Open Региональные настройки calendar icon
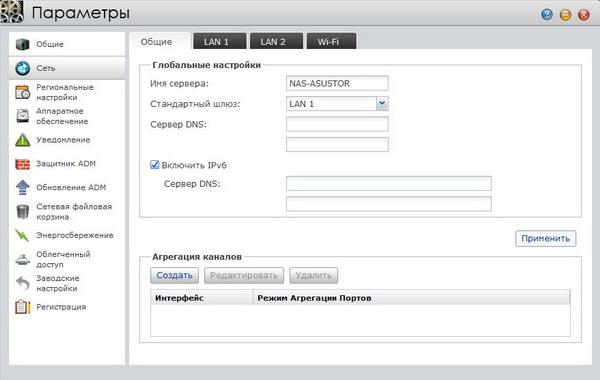The width and height of the screenshot is (600, 380). pyautogui.click(x=23, y=92)
